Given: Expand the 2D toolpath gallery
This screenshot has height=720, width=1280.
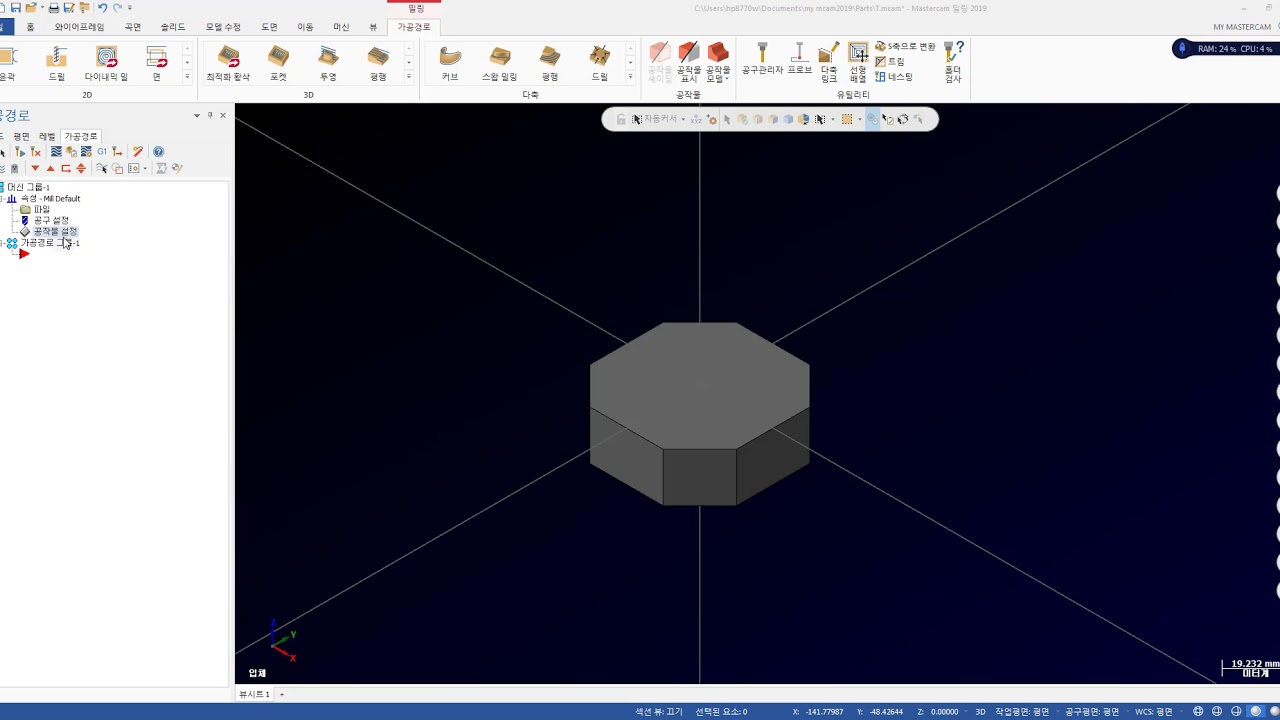Looking at the screenshot, I should tap(187, 77).
